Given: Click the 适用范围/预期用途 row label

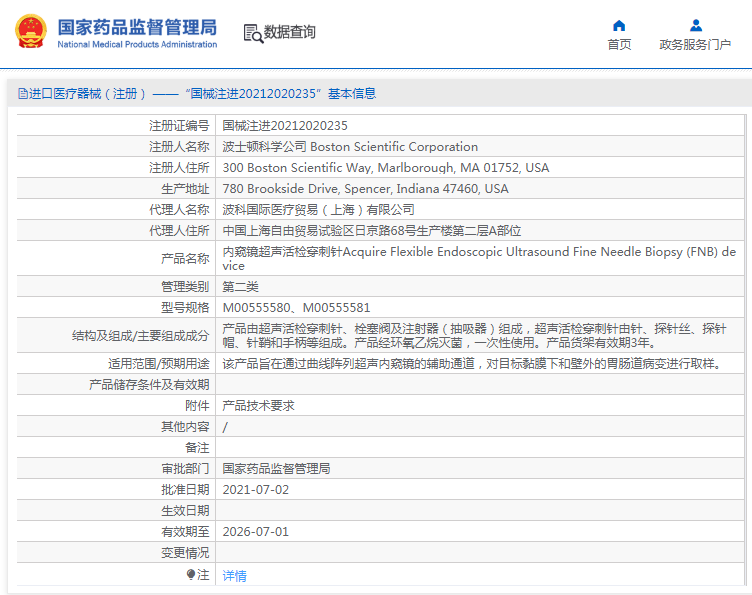Looking at the screenshot, I should point(159,364).
